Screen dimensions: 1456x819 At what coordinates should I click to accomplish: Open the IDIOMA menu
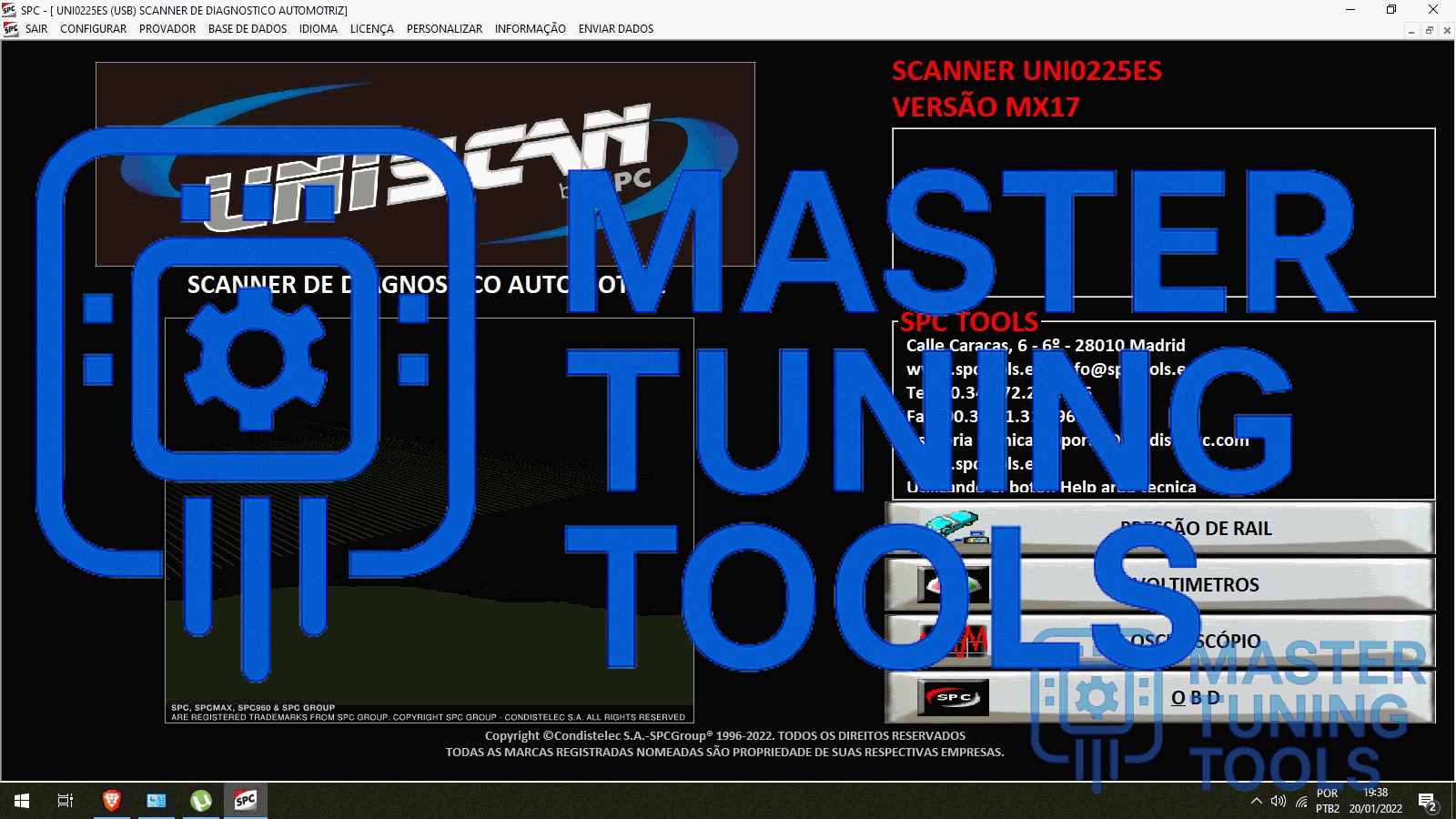pos(318,29)
